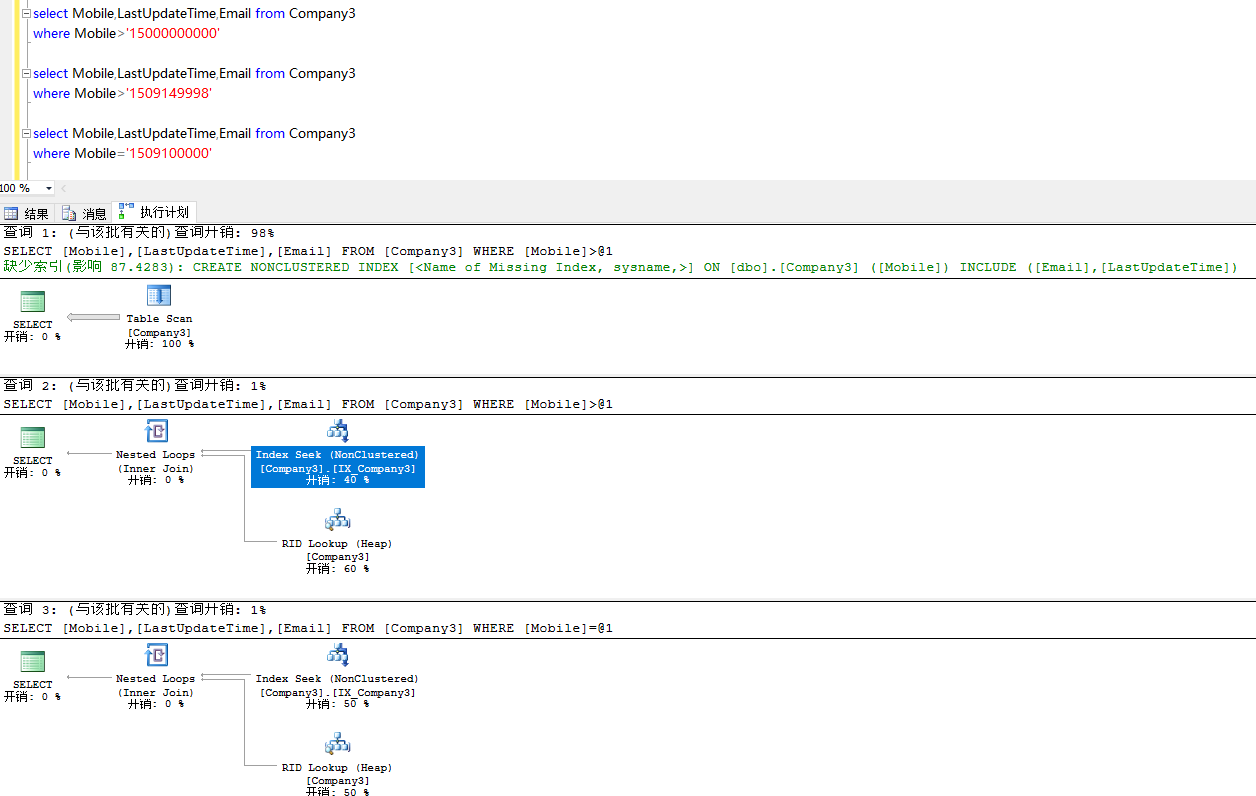Click RID Lookup (Heap) label in query 3
Image resolution: width=1256 pixels, height=796 pixels.
337,768
